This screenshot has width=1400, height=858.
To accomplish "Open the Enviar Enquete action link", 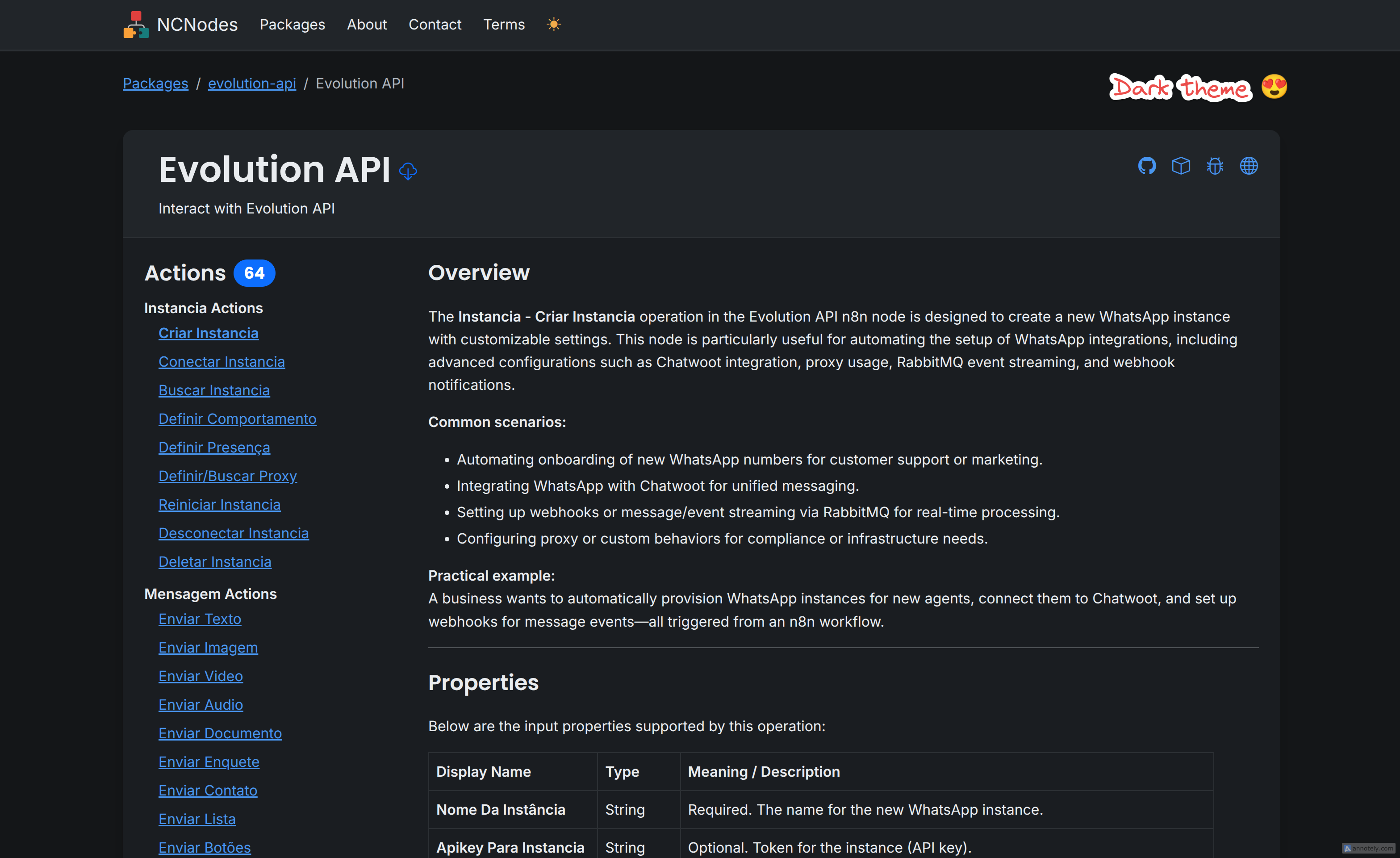I will coord(209,762).
